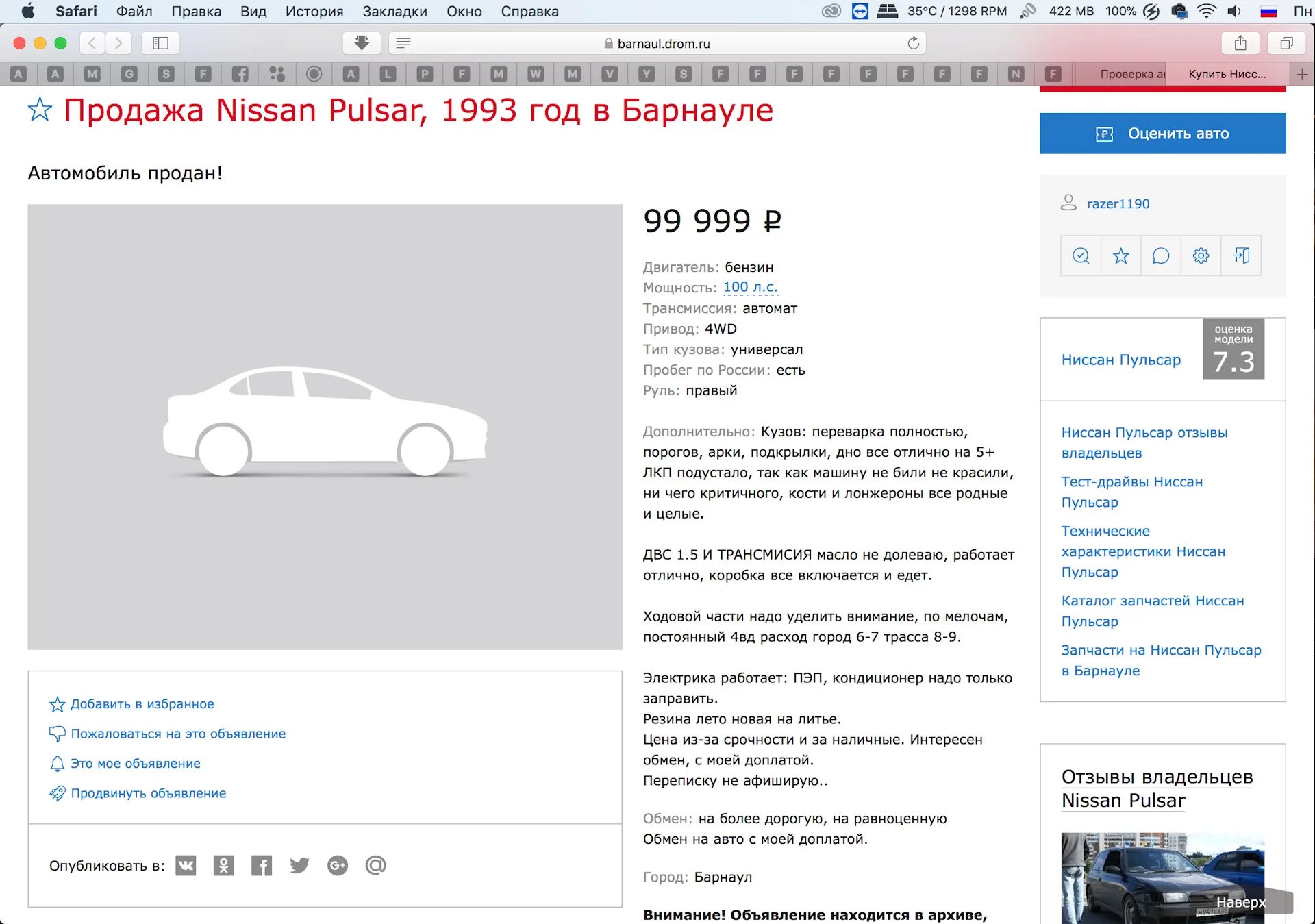
Task: Open Ниссан Пульсар отзывы владельцев link
Action: tap(1144, 442)
